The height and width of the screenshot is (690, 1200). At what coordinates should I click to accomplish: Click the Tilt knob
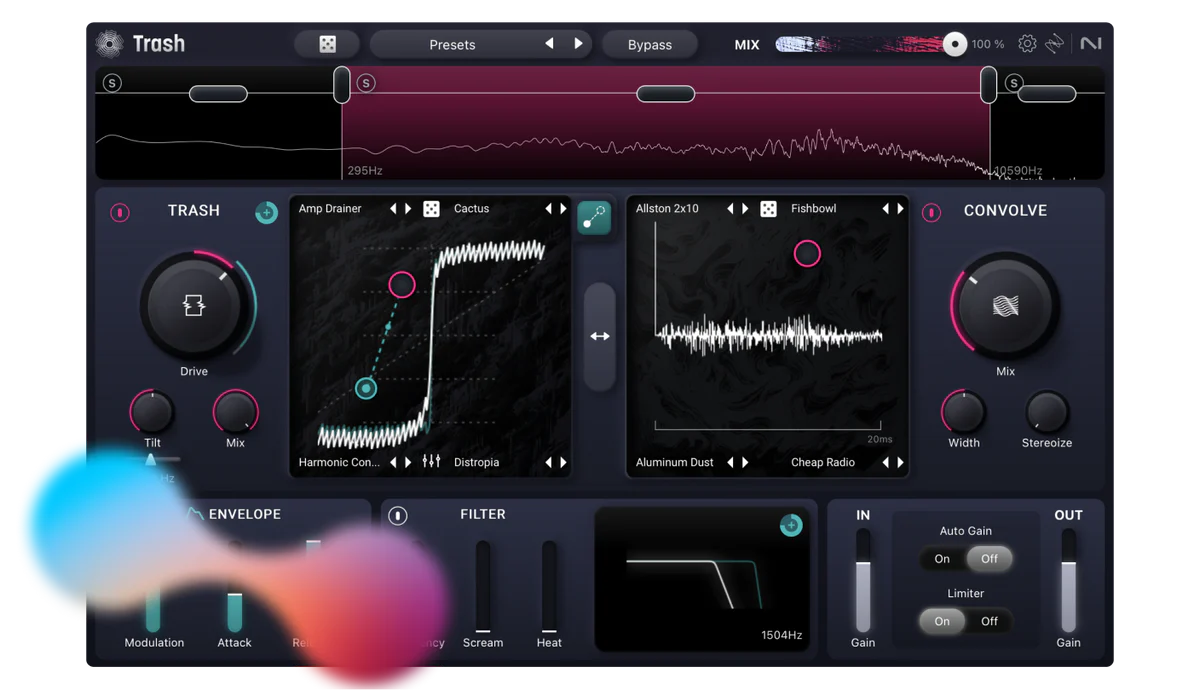coord(152,411)
